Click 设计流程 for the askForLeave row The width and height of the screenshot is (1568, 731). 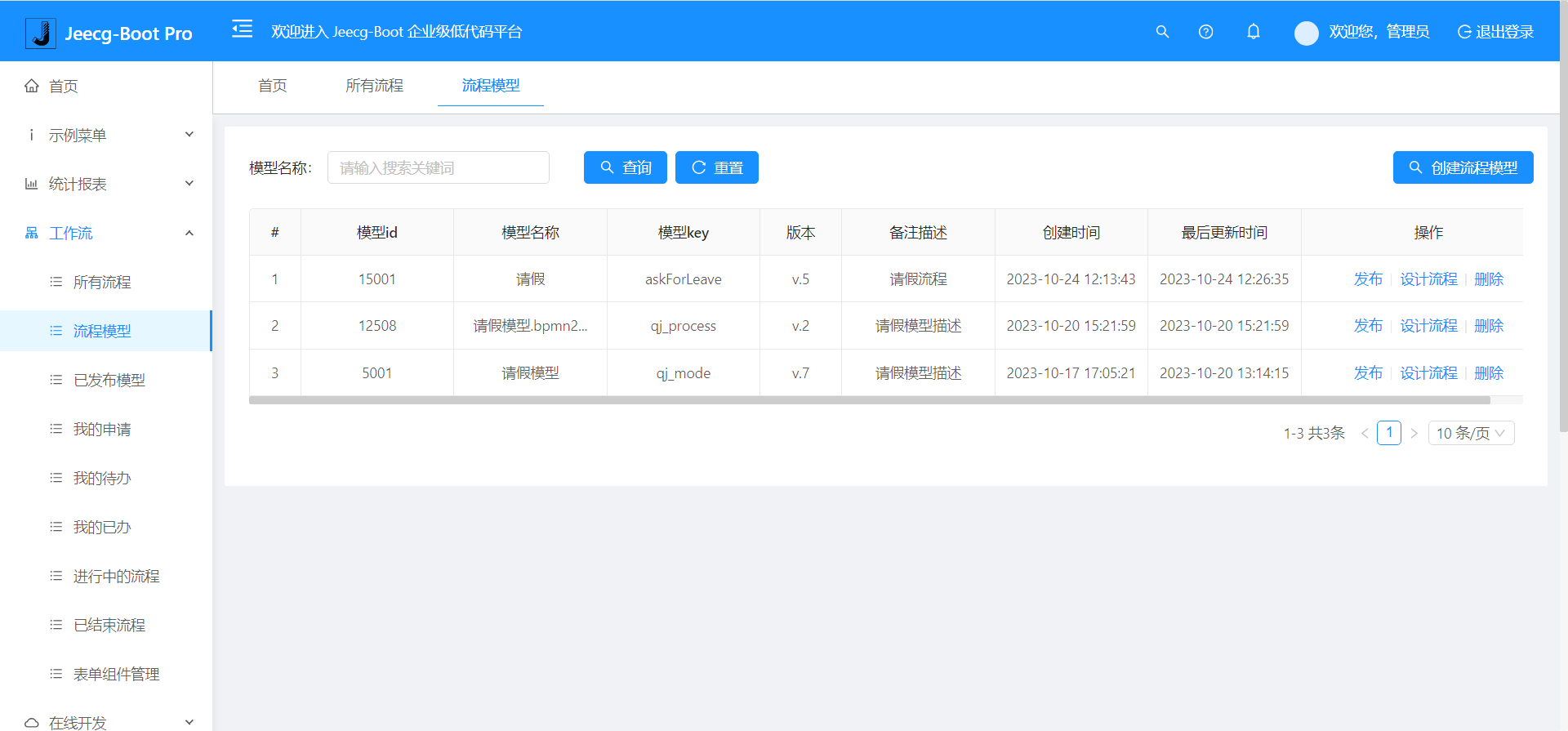(1429, 279)
